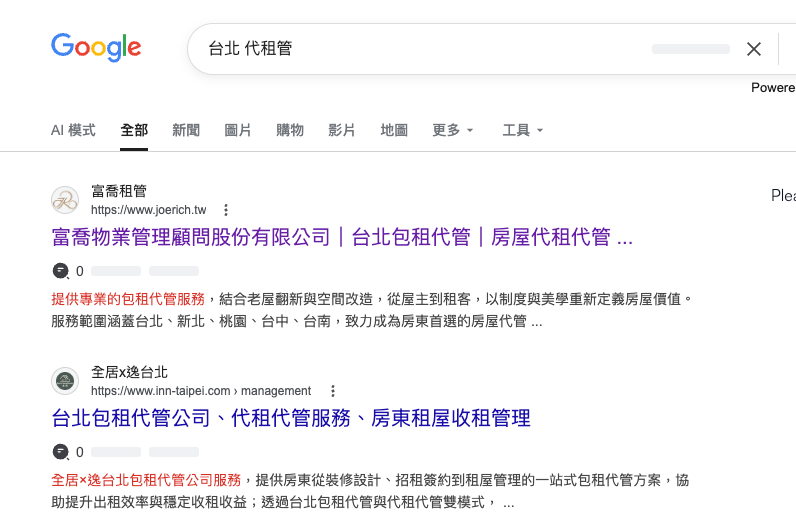Open the 購物 tab
The height and width of the screenshot is (522, 796).
[x=290, y=130]
